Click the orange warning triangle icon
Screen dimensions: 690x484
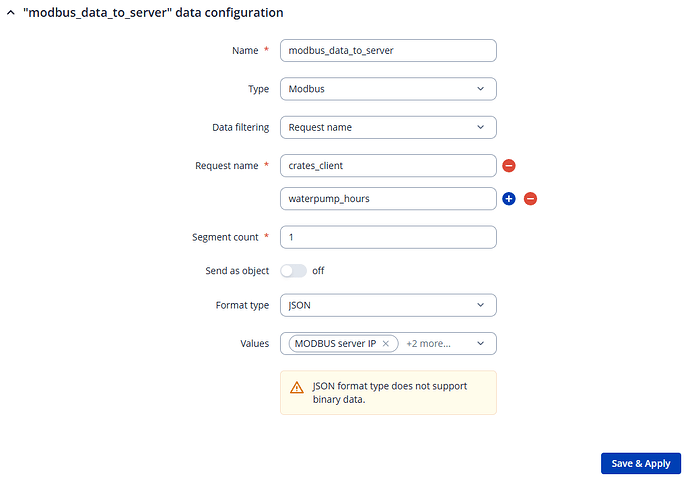pyautogui.click(x=297, y=387)
